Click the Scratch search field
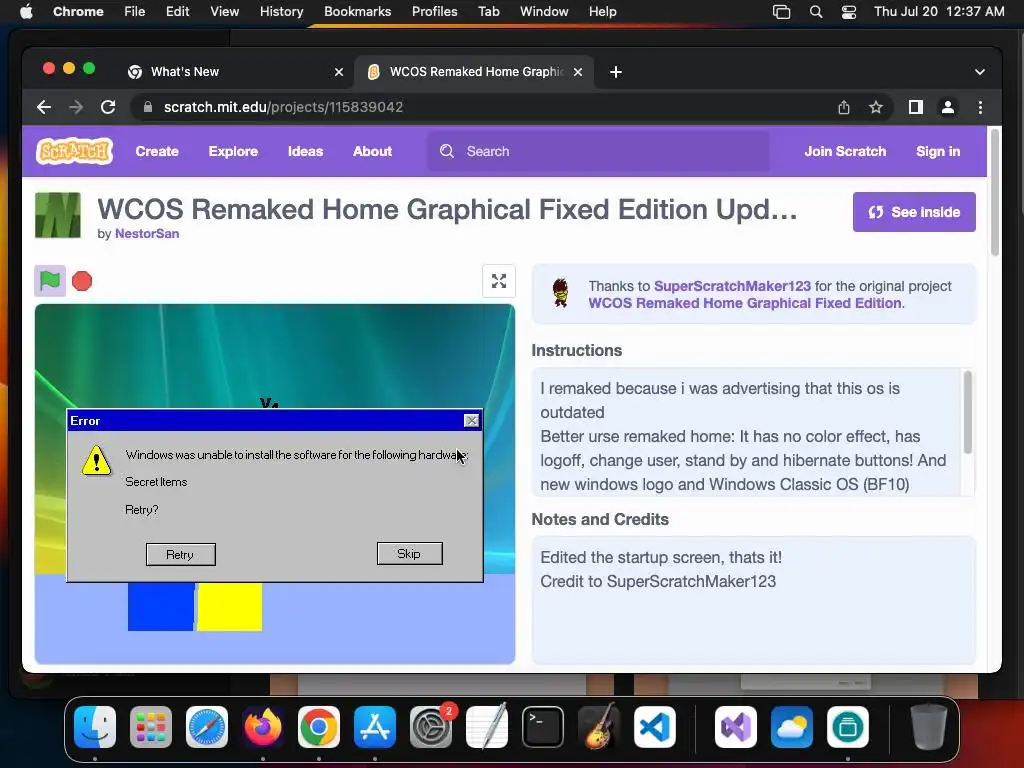The width and height of the screenshot is (1024, 768). (x=598, y=152)
